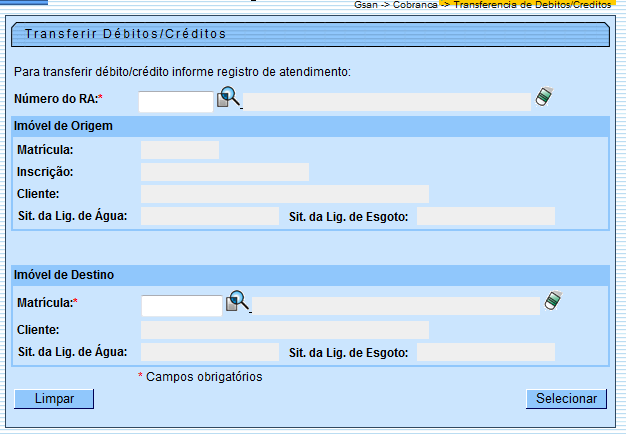This screenshot has width=626, height=434.
Task: Click destination Sit. da Lig. de Água field
Action: 210,352
